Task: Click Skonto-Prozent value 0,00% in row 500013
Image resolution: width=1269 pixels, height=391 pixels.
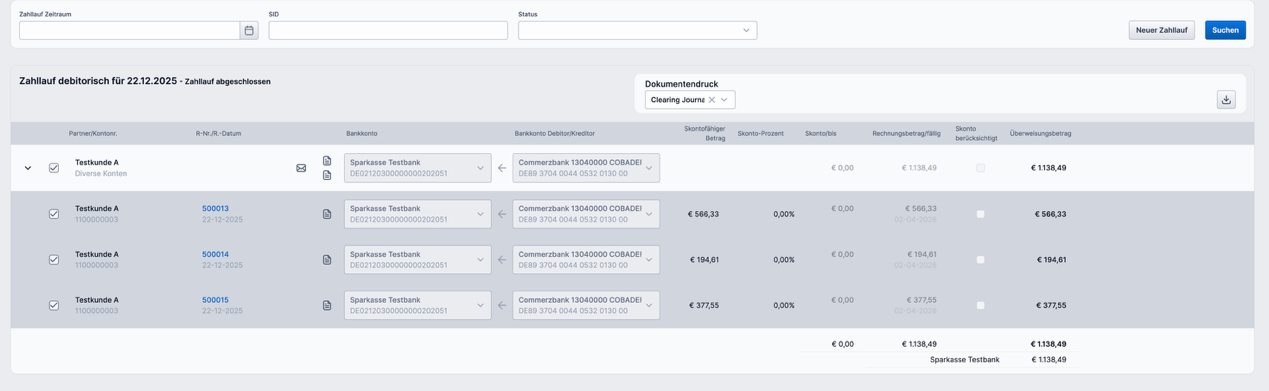Action: tap(784, 214)
